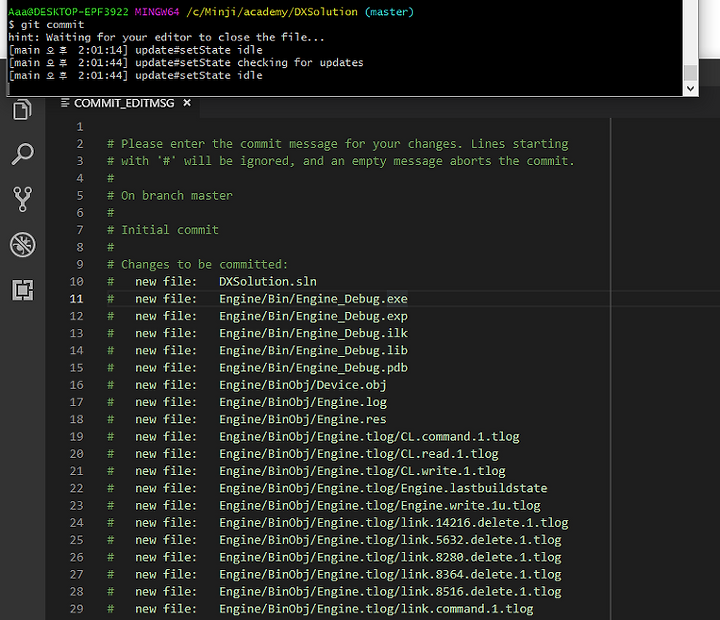Click the Engine_Debug.exe file line

pos(258,299)
